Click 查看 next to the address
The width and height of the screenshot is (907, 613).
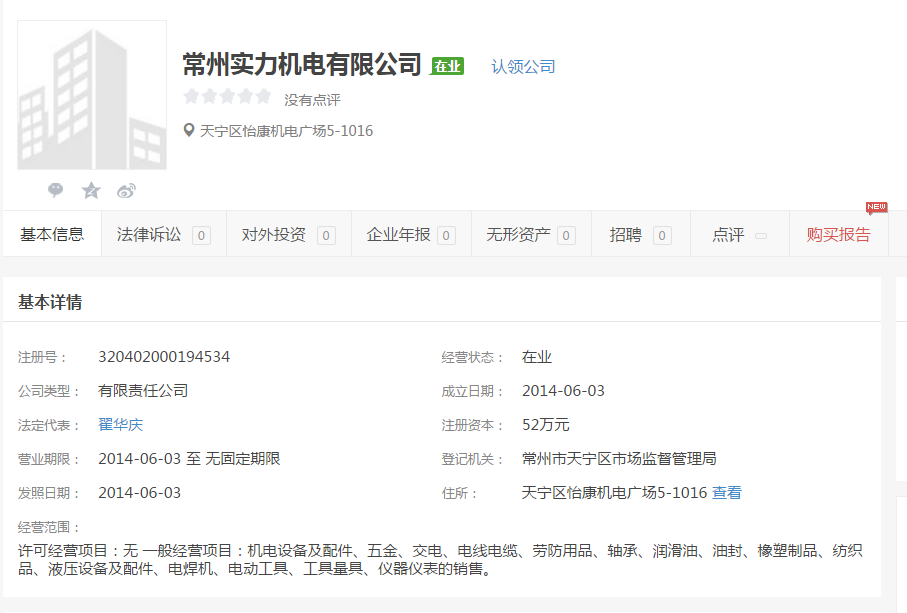click(727, 492)
